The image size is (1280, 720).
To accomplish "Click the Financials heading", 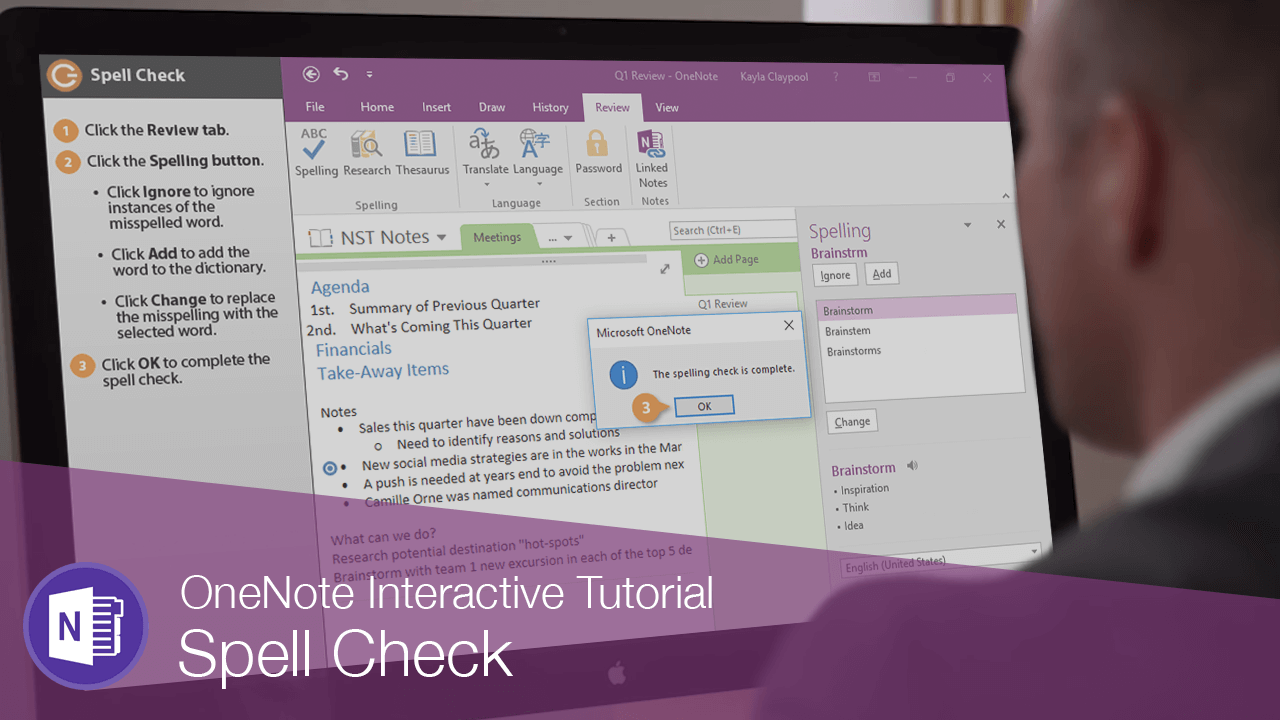I will pyautogui.click(x=354, y=349).
